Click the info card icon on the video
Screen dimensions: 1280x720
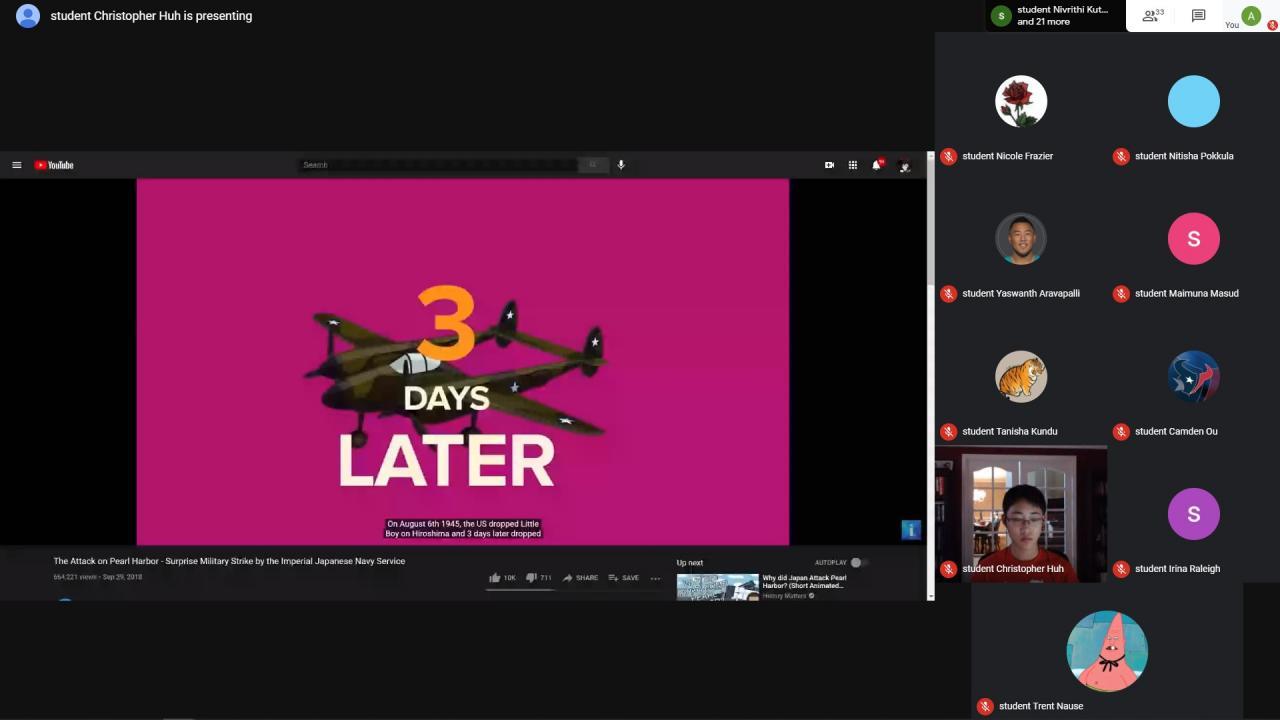910,530
